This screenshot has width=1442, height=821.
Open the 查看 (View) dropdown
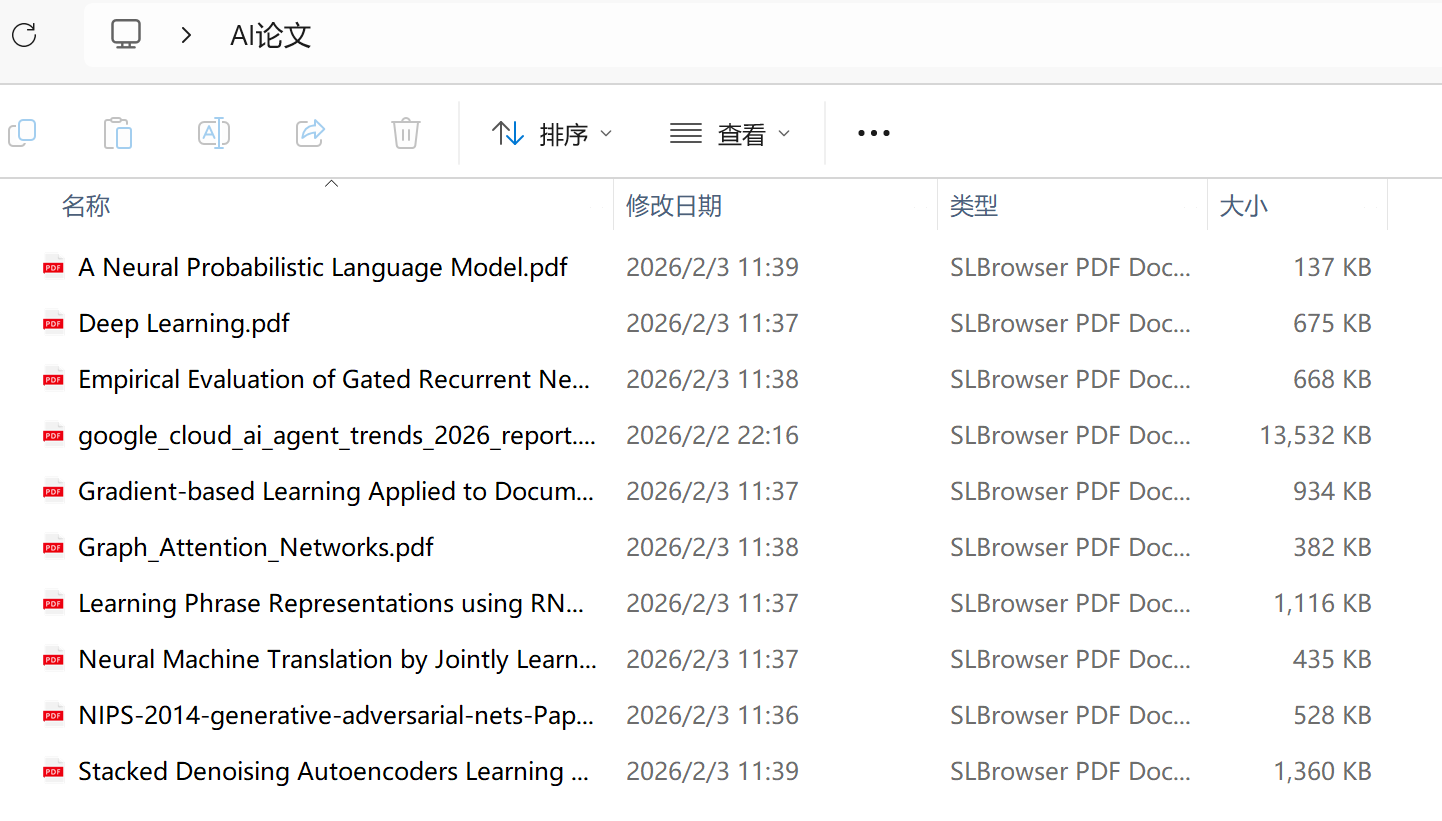(x=731, y=132)
